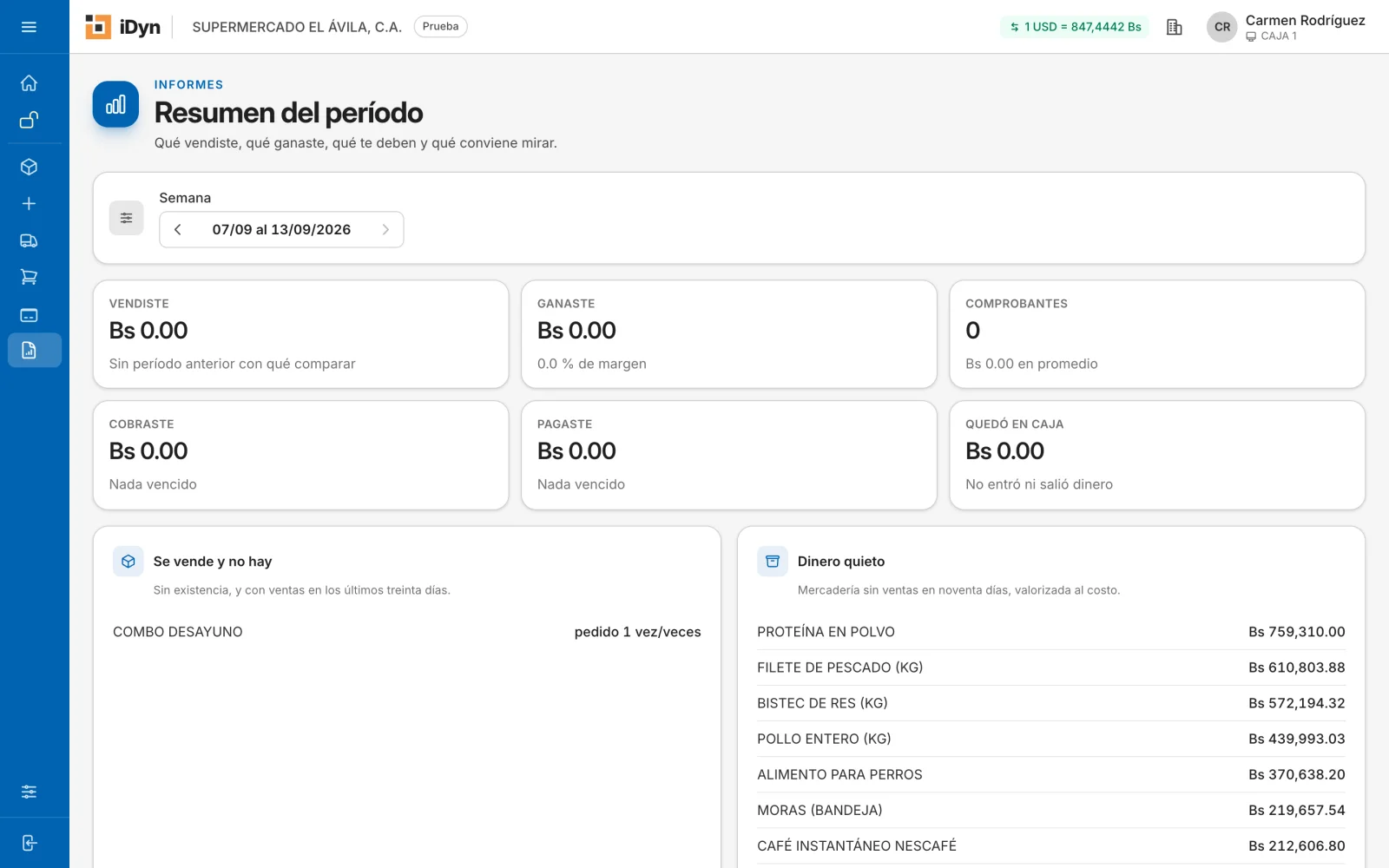
Task: Select the MORAS (BANDEJA) row
Action: (x=1051, y=810)
